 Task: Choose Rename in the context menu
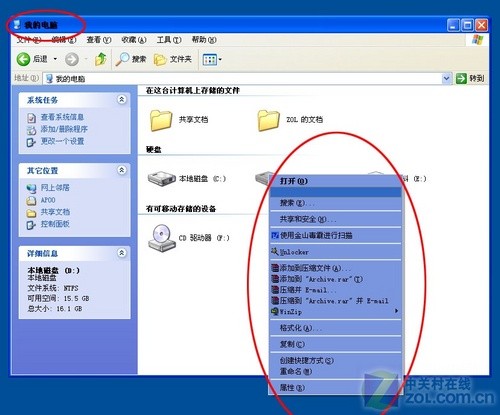(x=336, y=371)
